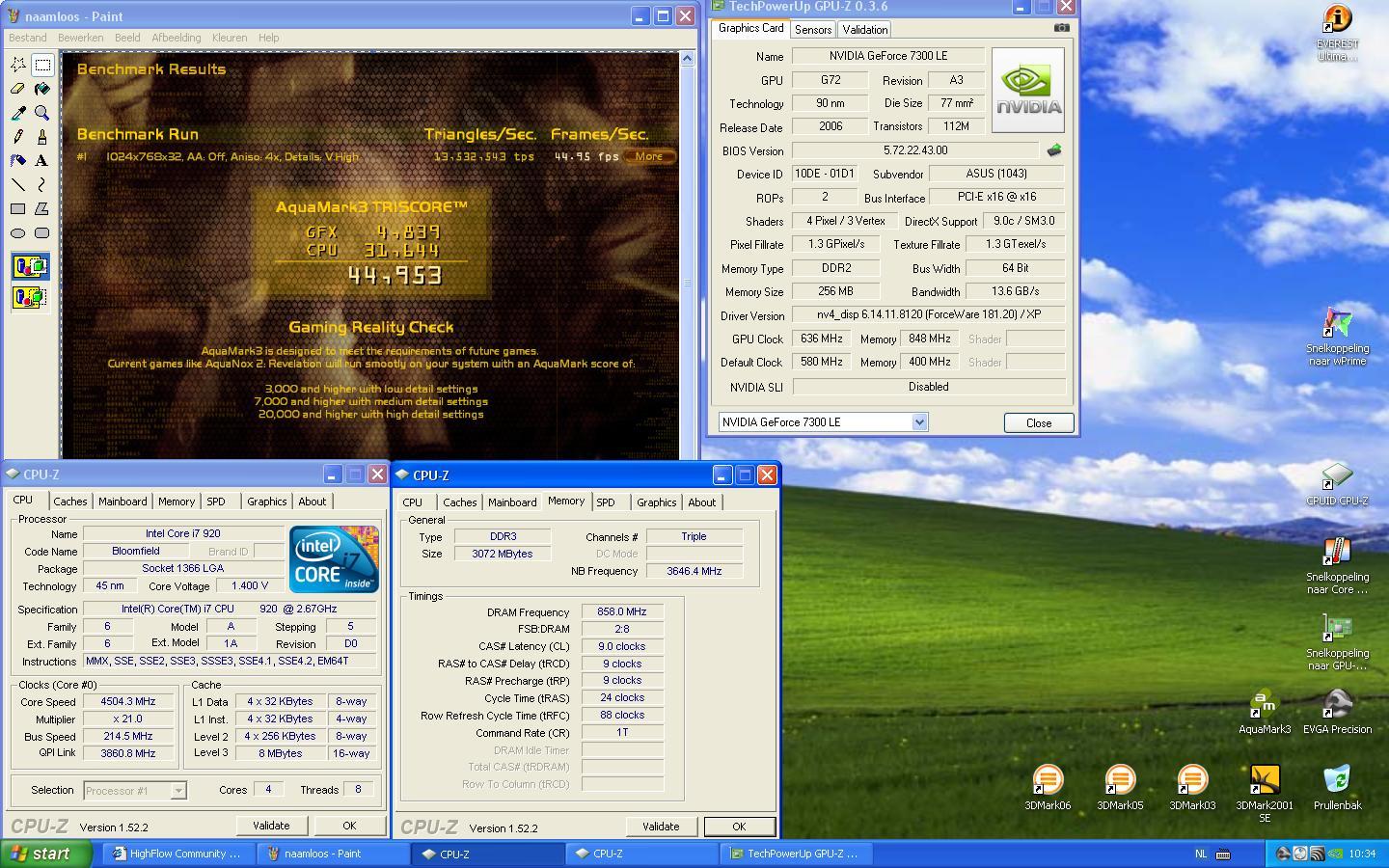Choose the Brush tool in Paint

(x=42, y=137)
